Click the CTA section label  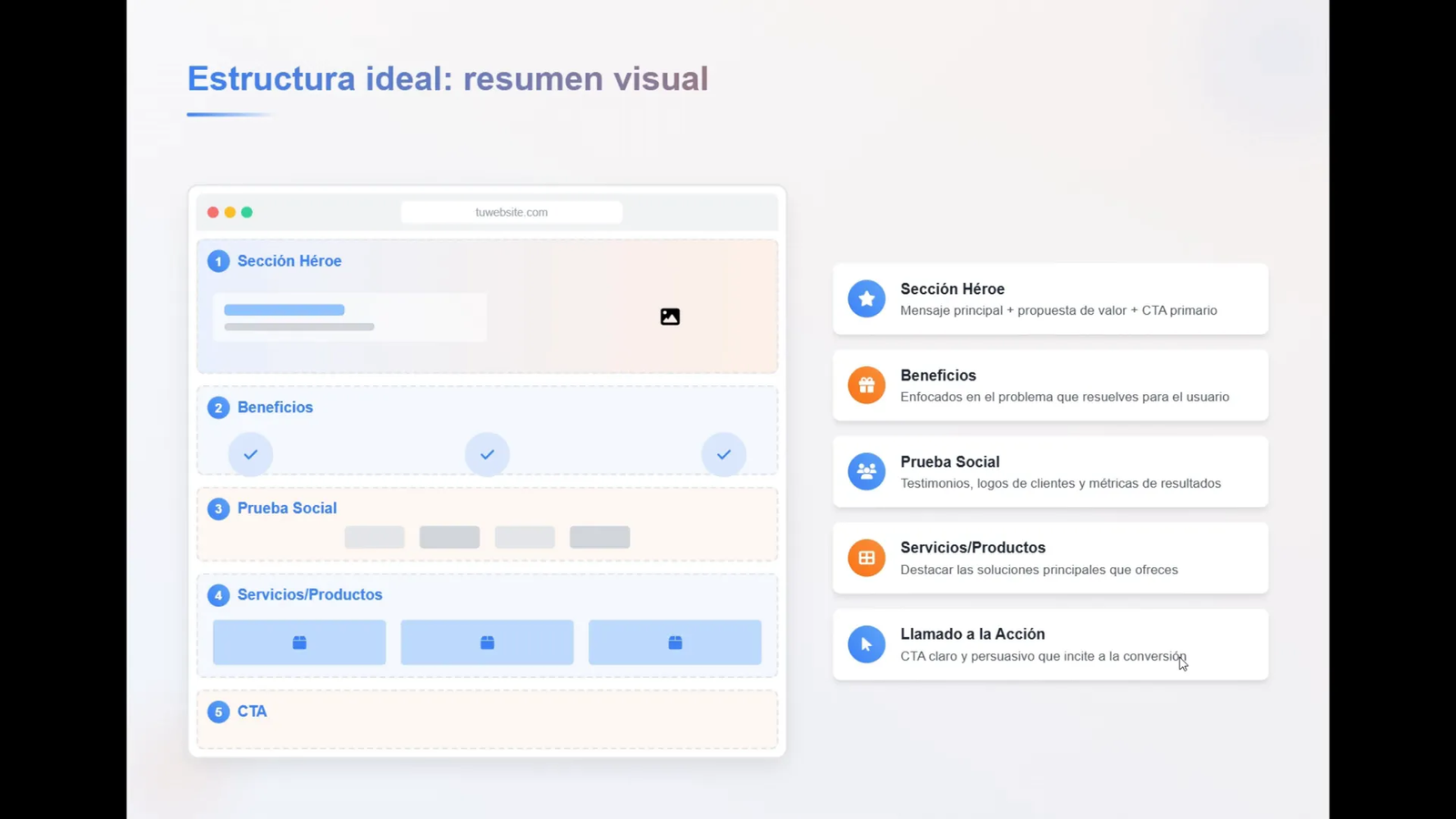[x=252, y=712]
